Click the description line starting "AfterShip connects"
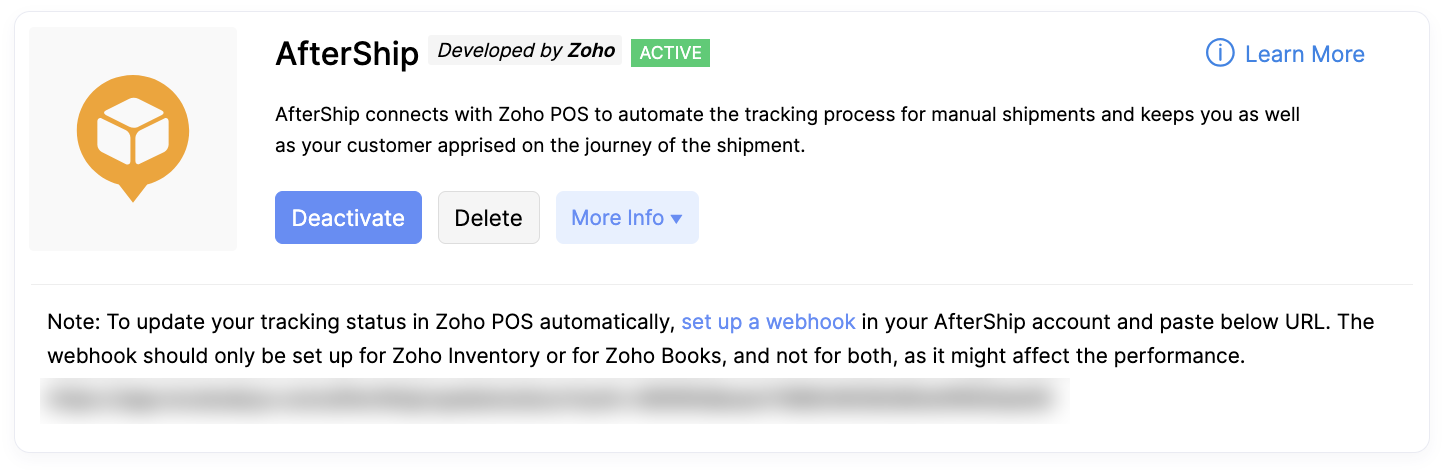The width and height of the screenshot is (1446, 470). click(786, 114)
